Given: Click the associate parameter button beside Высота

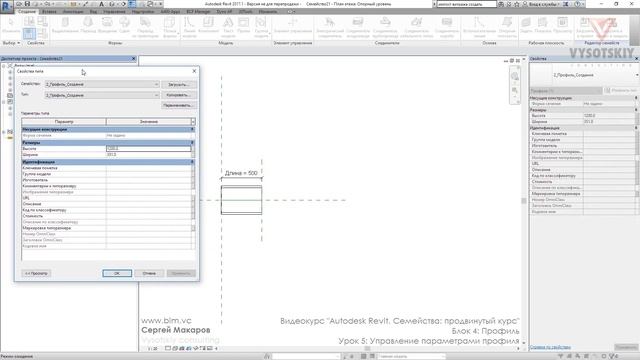Looking at the screenshot, I should (193, 149).
